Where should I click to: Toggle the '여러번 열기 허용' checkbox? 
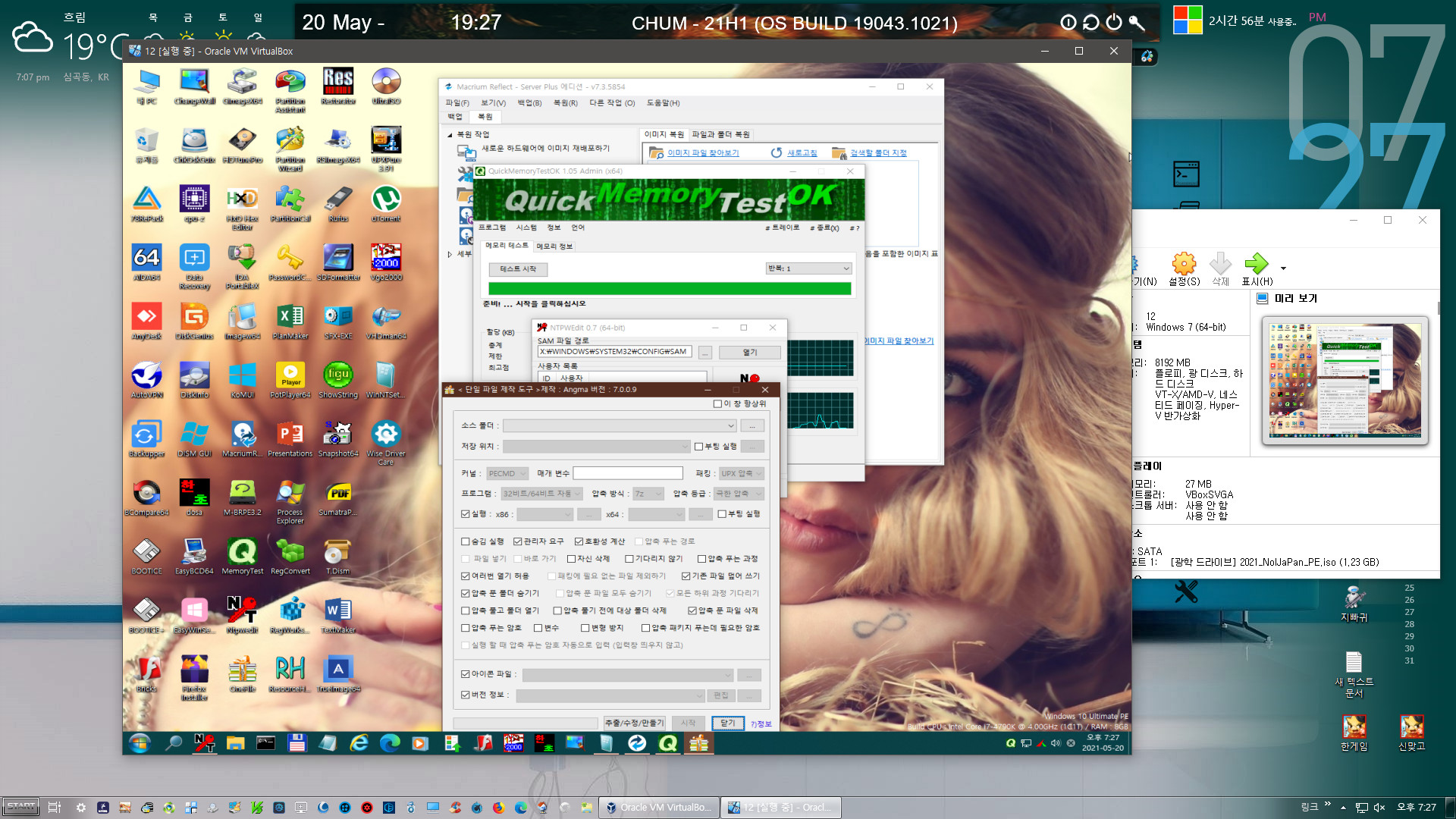466,576
